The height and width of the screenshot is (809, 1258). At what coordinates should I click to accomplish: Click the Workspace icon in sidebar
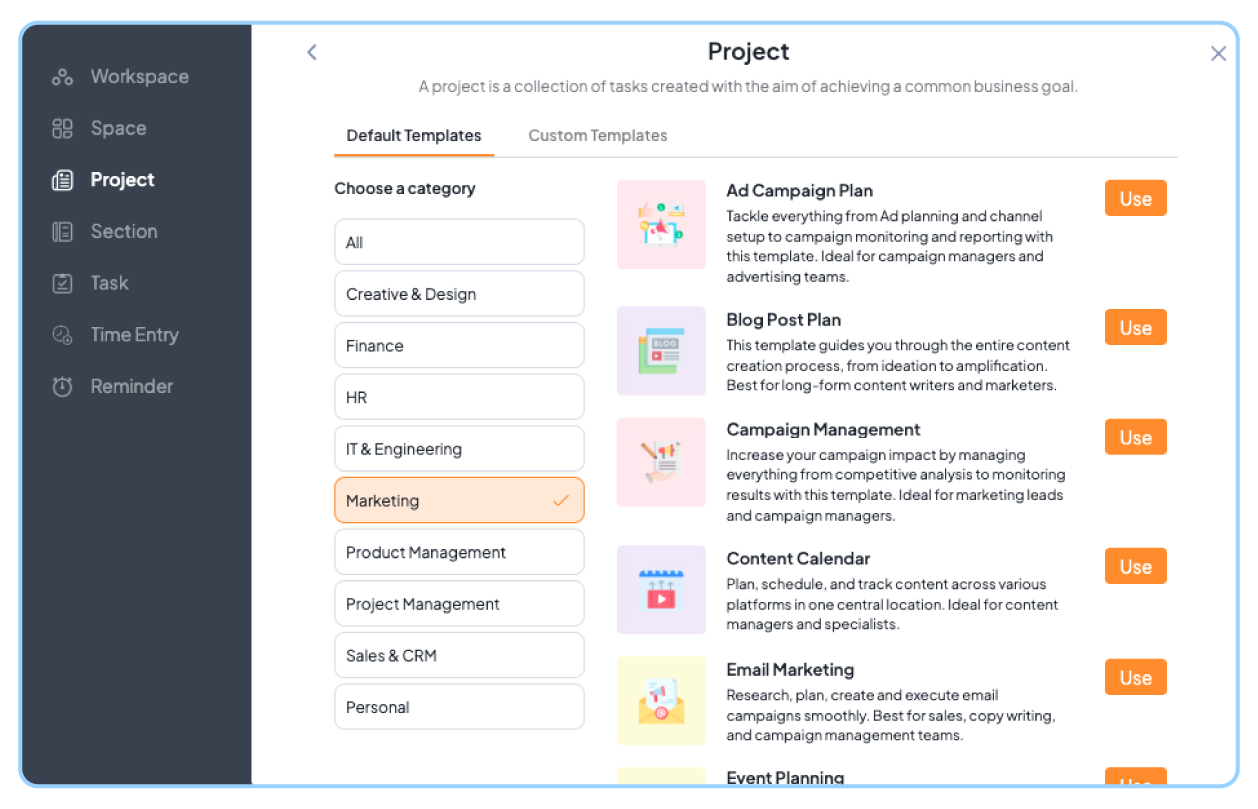tap(62, 77)
